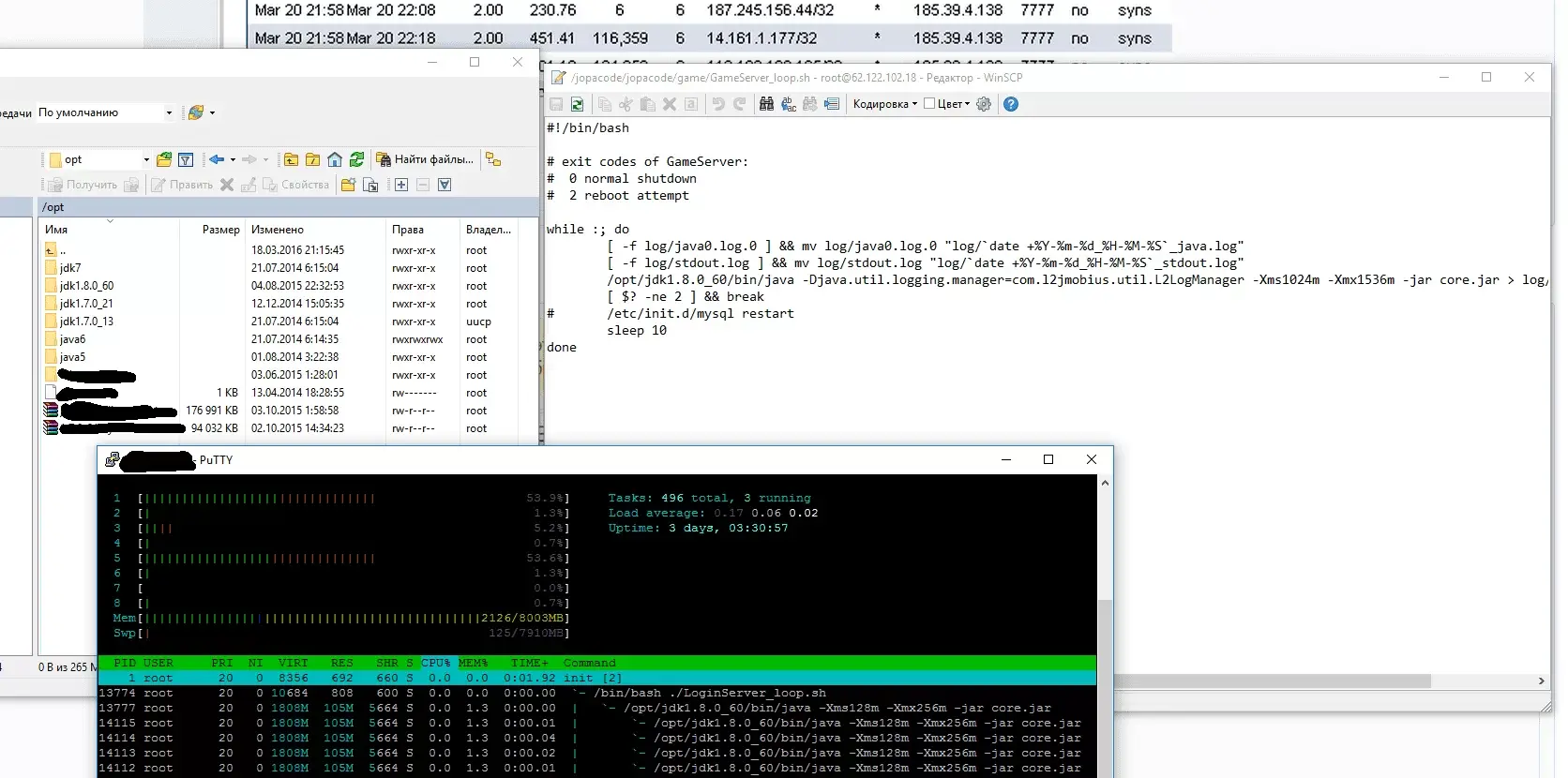Click the plus Select files icon
Screen dimensions: 1568x778
point(401,185)
